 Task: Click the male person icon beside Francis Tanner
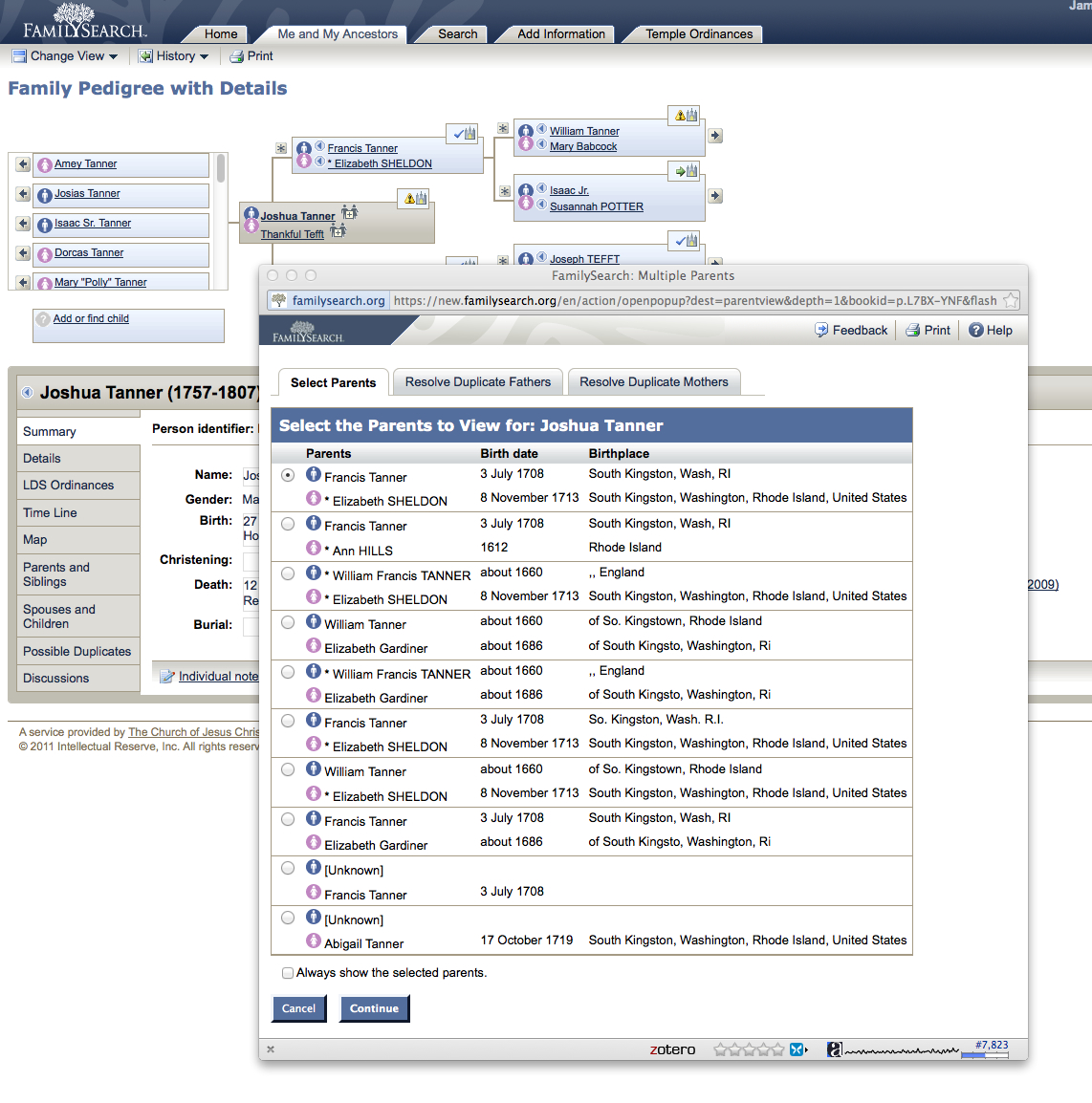click(x=304, y=148)
